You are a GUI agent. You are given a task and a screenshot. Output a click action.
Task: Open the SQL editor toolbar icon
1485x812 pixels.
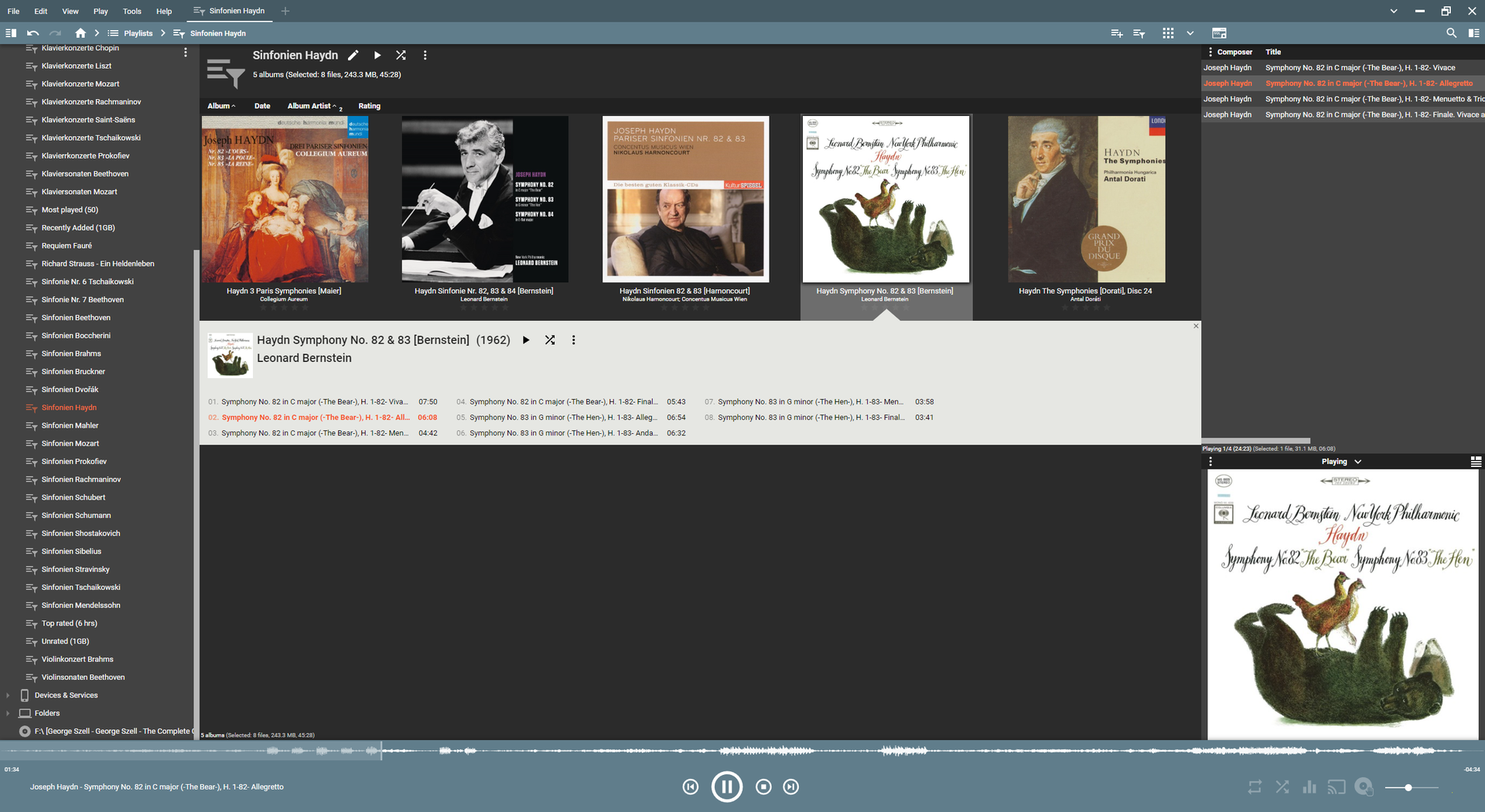click(1219, 33)
